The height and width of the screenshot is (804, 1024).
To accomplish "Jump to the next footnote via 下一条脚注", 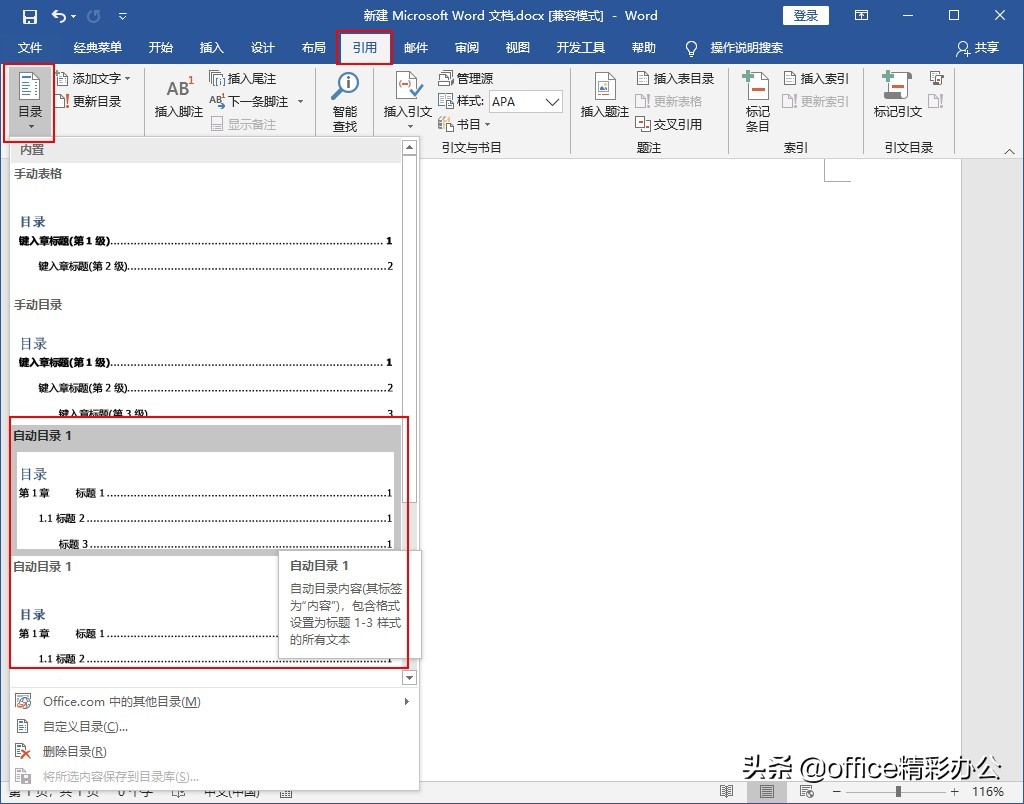I will click(x=249, y=101).
